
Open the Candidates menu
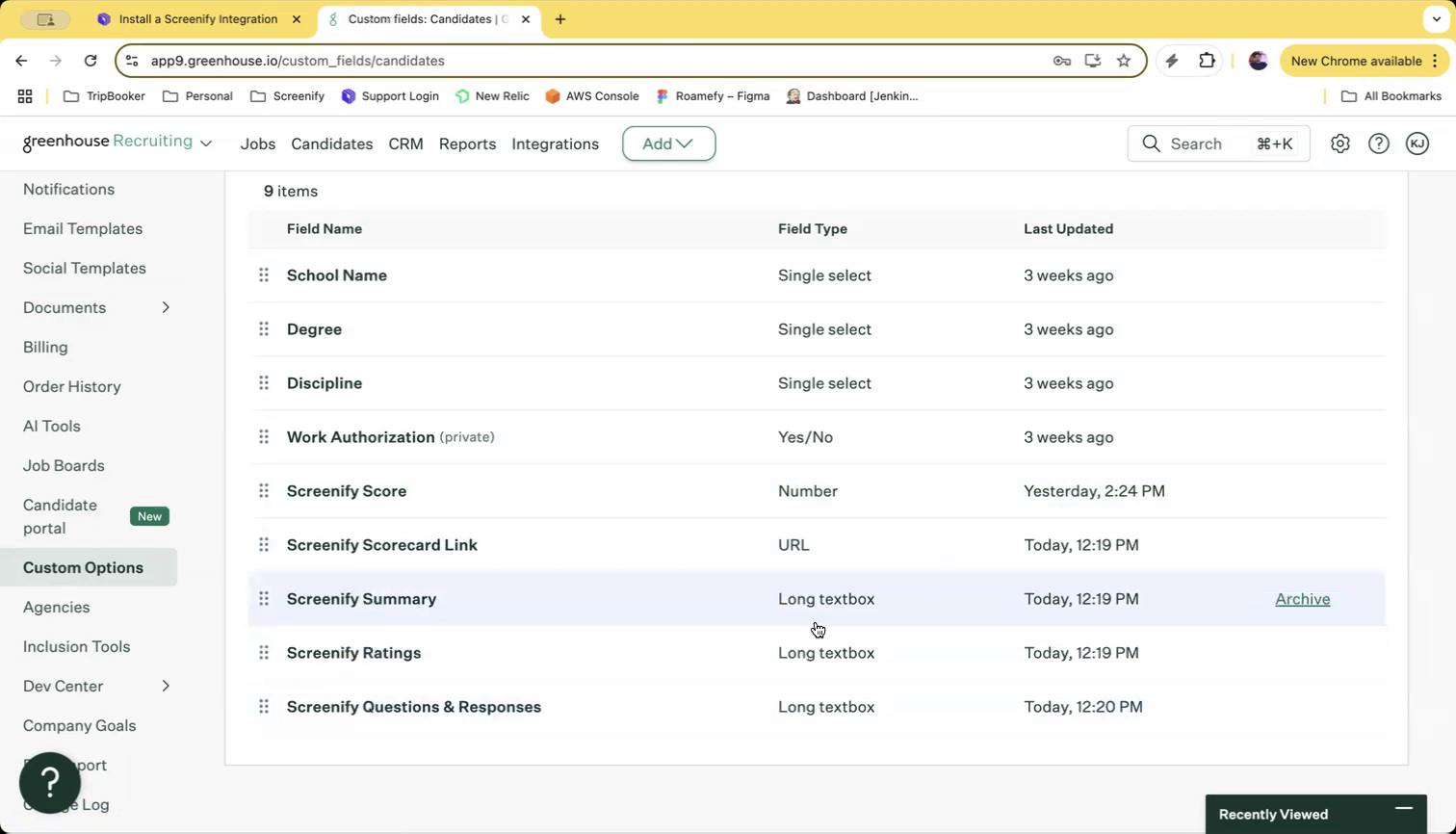pyautogui.click(x=332, y=143)
